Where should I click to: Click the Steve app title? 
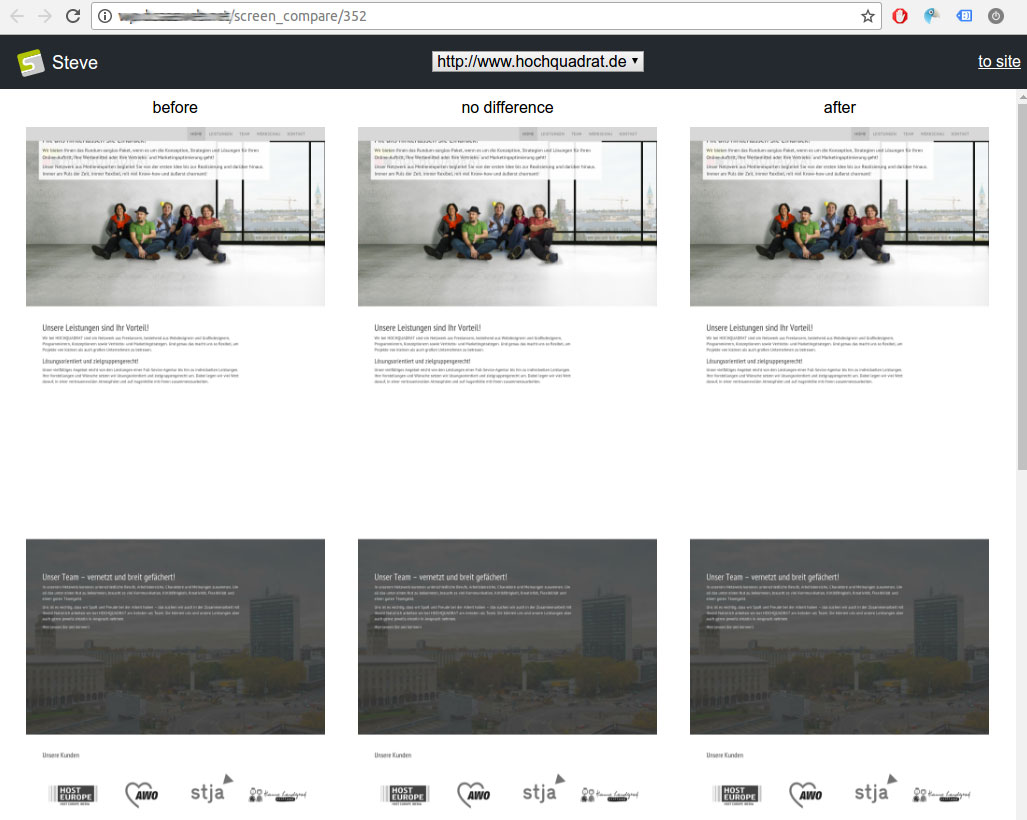75,63
